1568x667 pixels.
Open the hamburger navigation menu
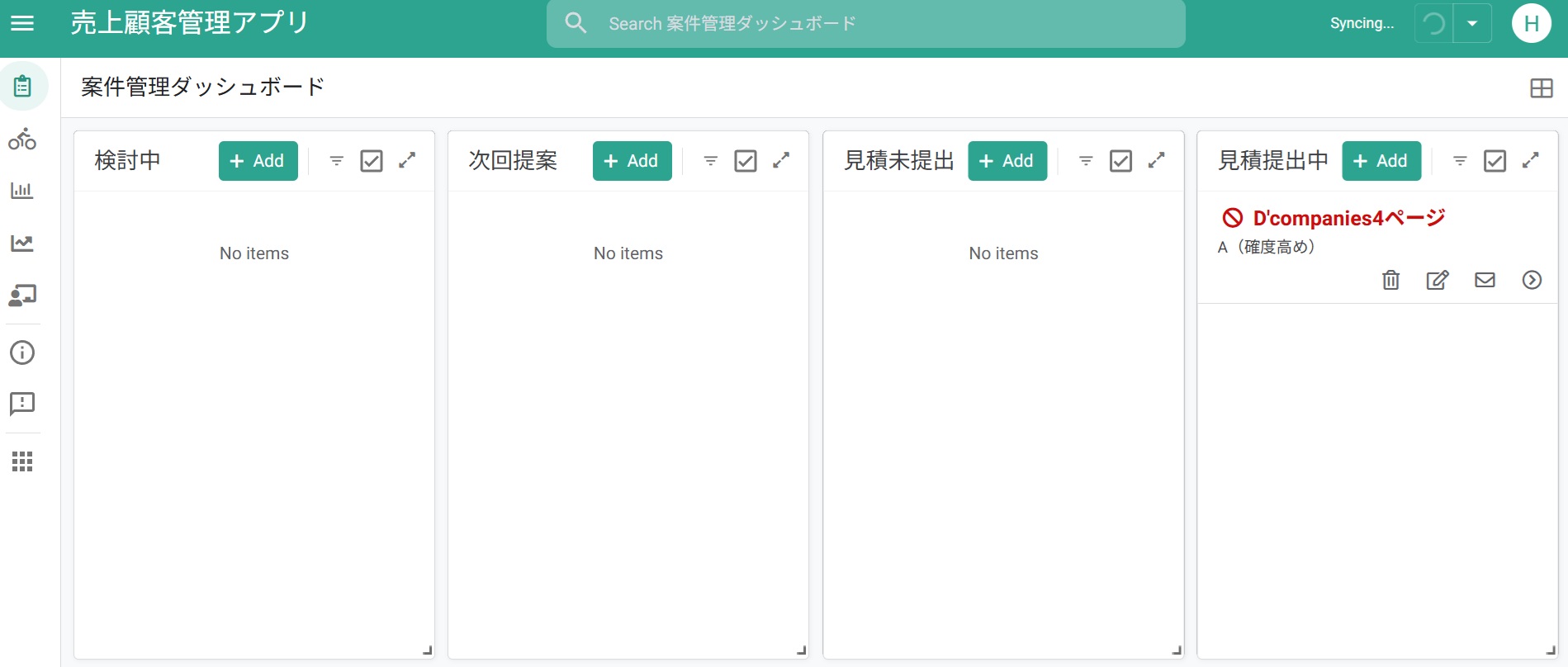(22, 23)
